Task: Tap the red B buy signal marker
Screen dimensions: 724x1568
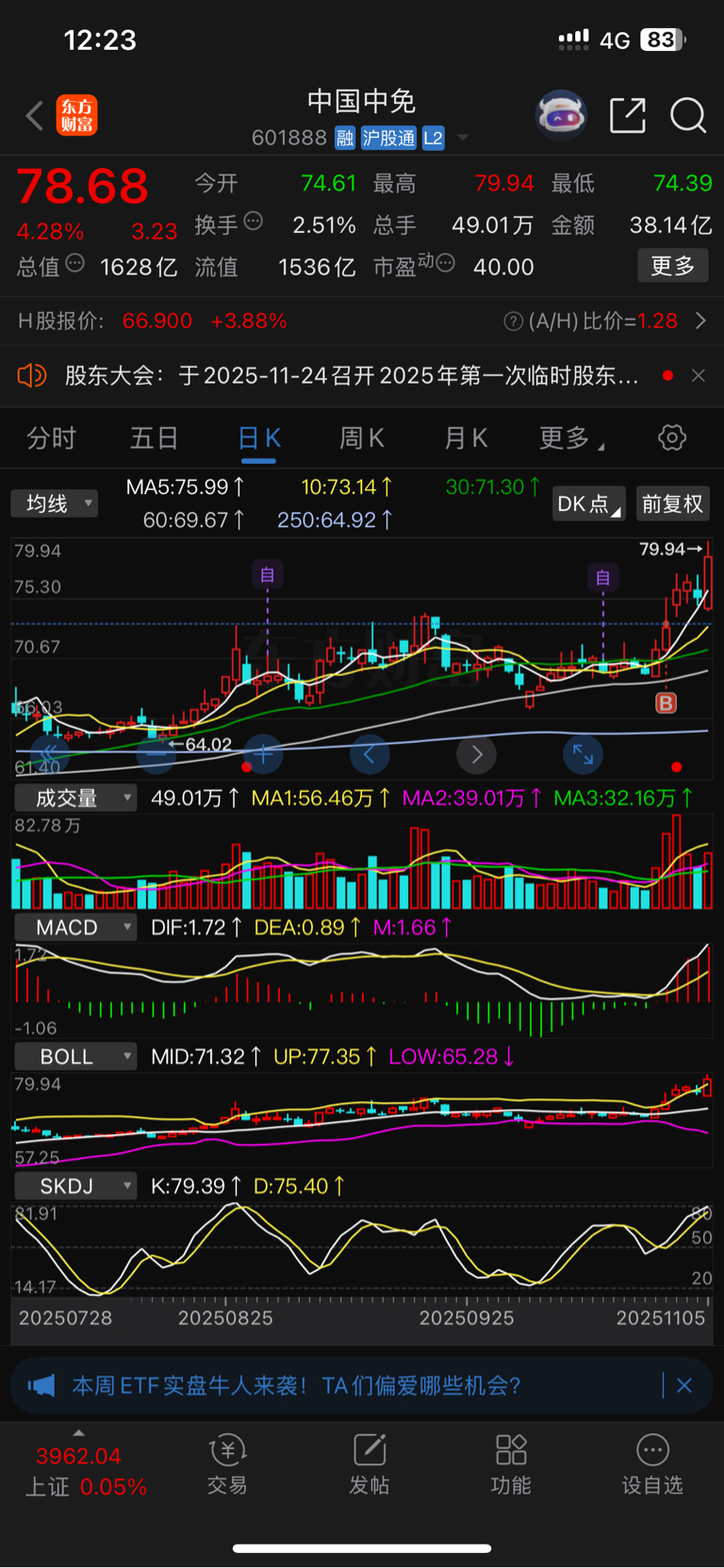Action: point(666,702)
